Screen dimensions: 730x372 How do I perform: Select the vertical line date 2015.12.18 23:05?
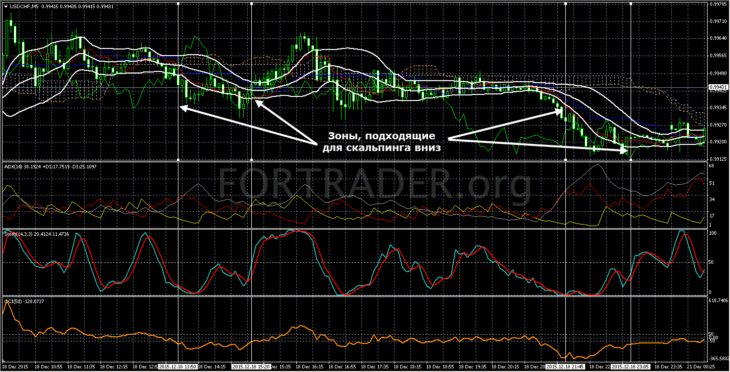pyautogui.click(x=631, y=367)
